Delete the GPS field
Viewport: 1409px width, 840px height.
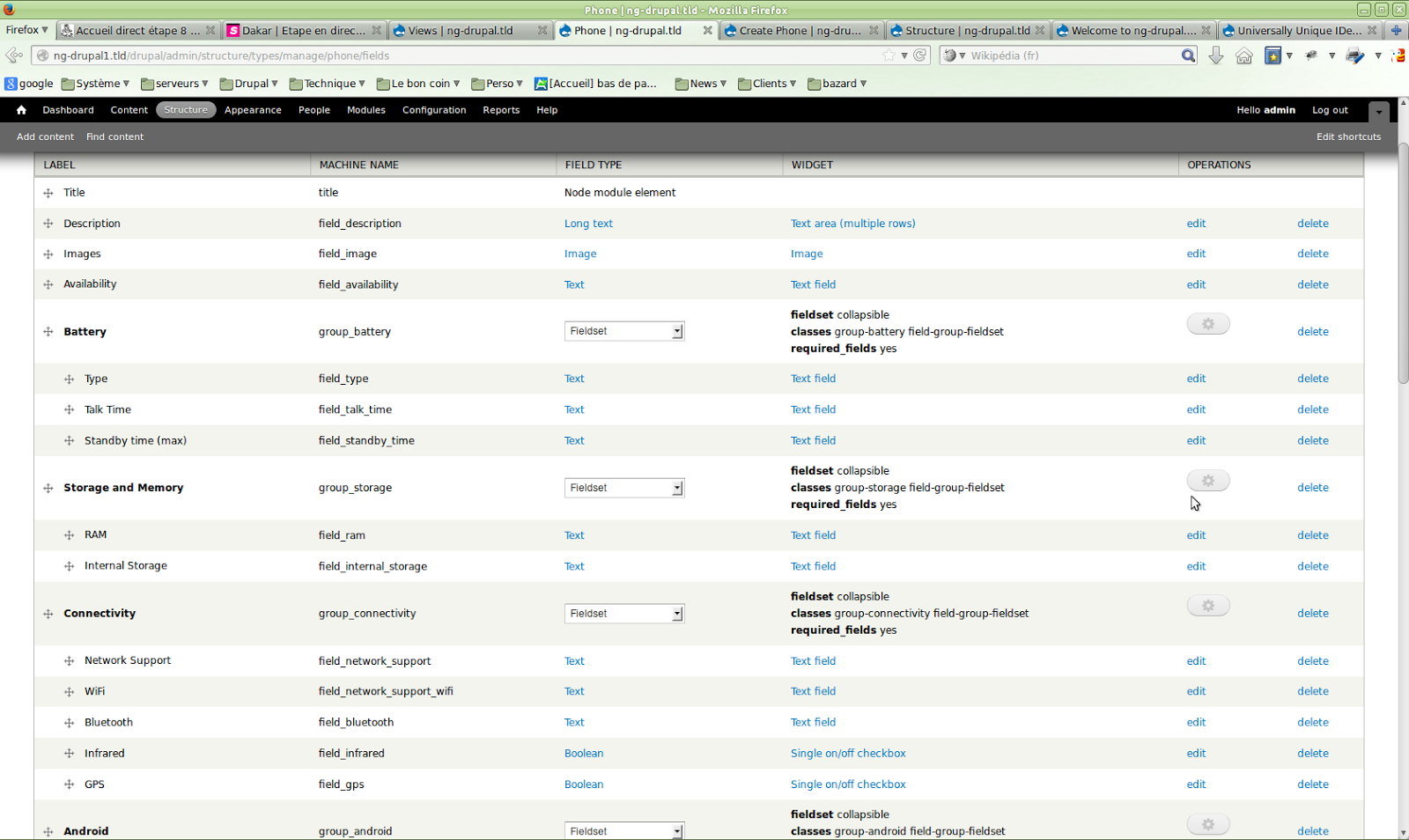[x=1312, y=785]
